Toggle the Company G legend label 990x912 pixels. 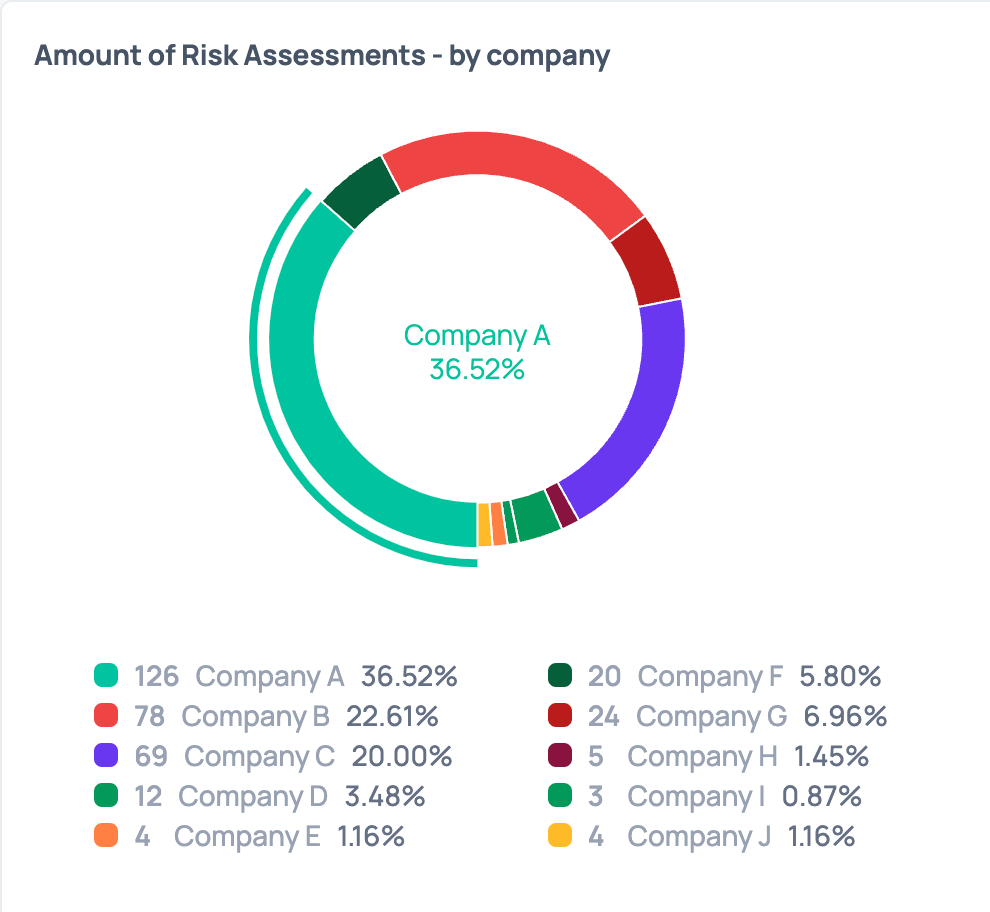tap(711, 716)
